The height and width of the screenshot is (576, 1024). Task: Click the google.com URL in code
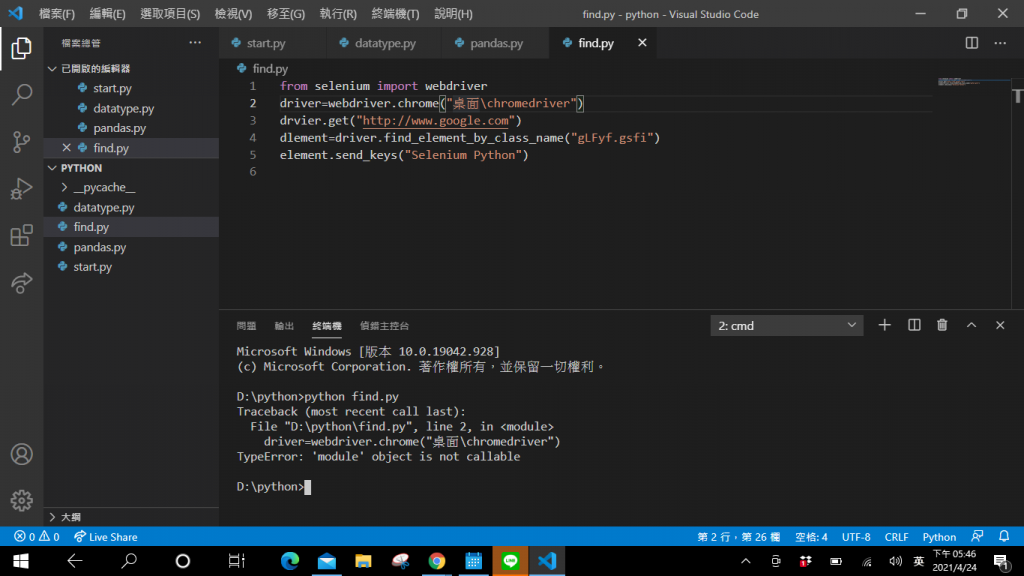point(436,121)
